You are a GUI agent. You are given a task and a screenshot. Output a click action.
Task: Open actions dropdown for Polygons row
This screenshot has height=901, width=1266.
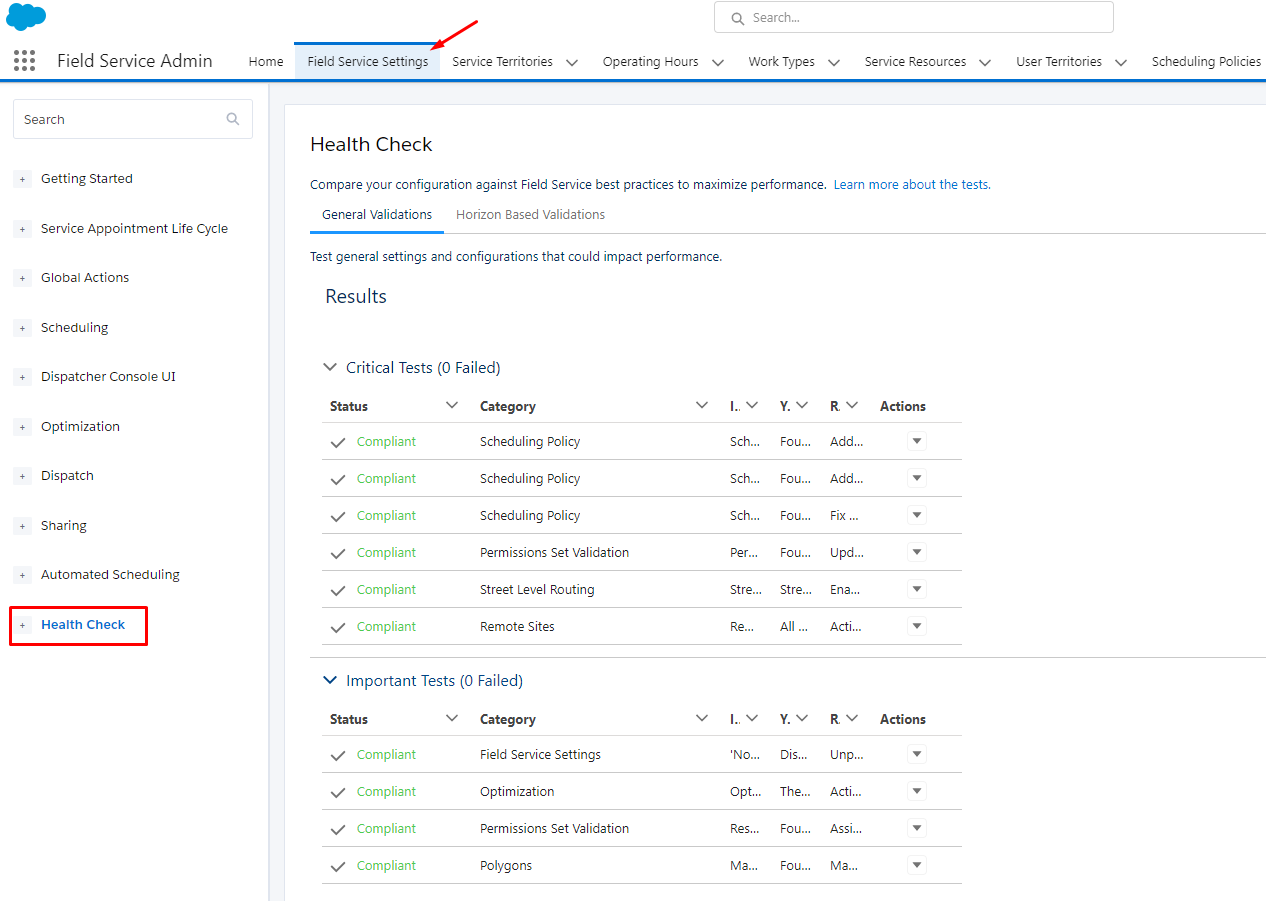pos(917,865)
